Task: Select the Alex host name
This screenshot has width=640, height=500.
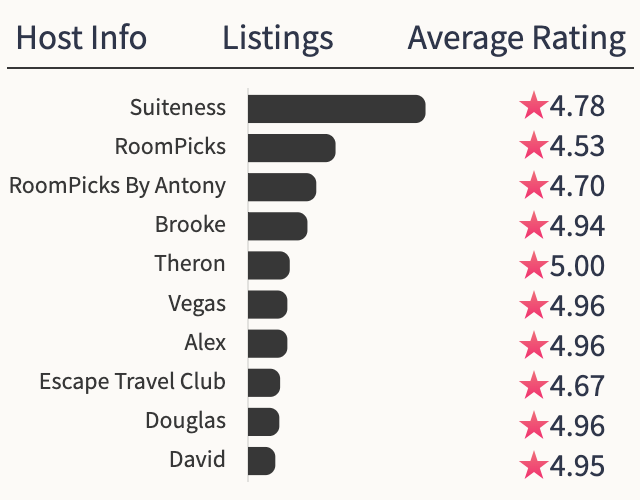Action: (205, 343)
